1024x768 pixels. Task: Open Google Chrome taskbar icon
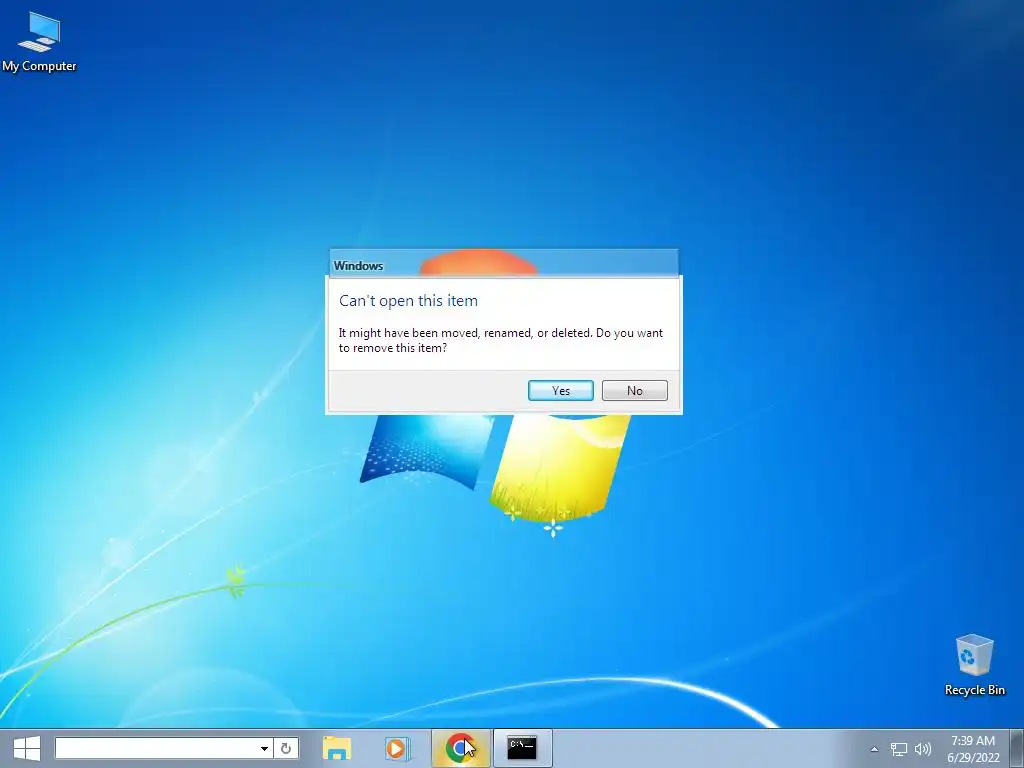click(460, 748)
